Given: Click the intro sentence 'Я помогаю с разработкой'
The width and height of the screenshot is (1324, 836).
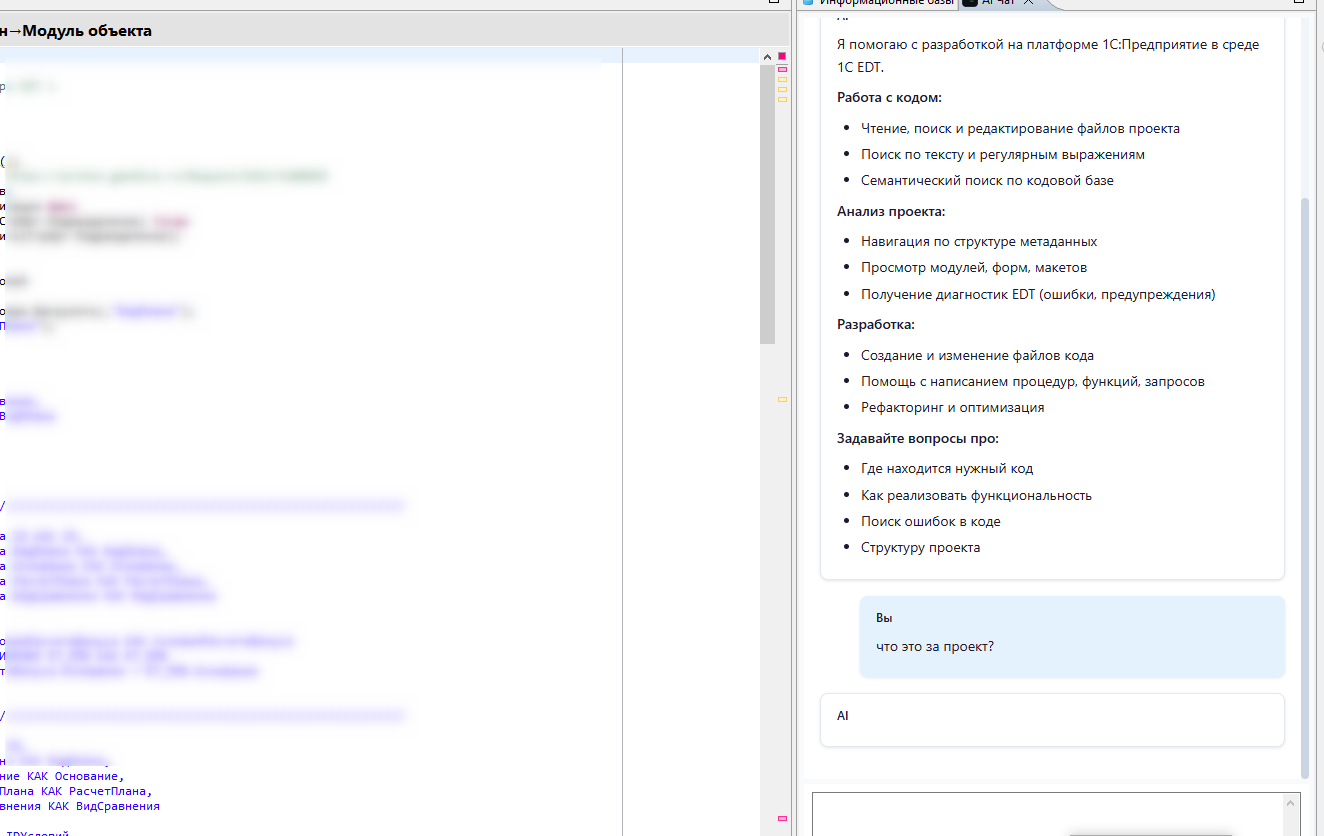Looking at the screenshot, I should (x=1048, y=56).
